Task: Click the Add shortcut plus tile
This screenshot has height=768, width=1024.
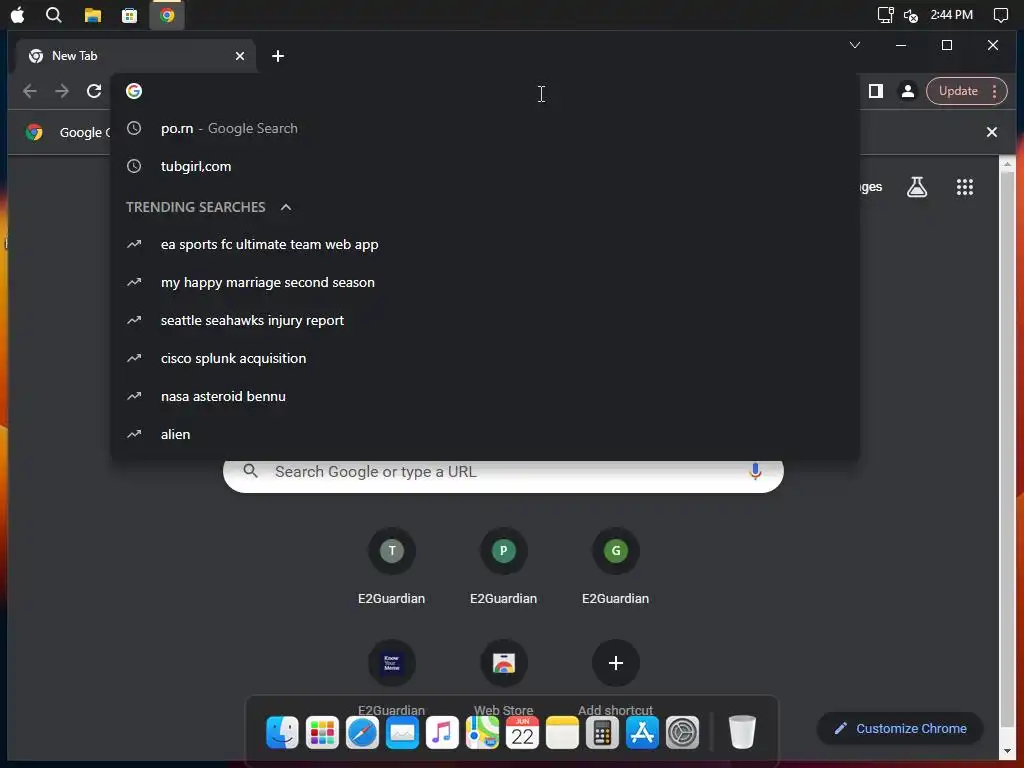Action: (x=615, y=664)
